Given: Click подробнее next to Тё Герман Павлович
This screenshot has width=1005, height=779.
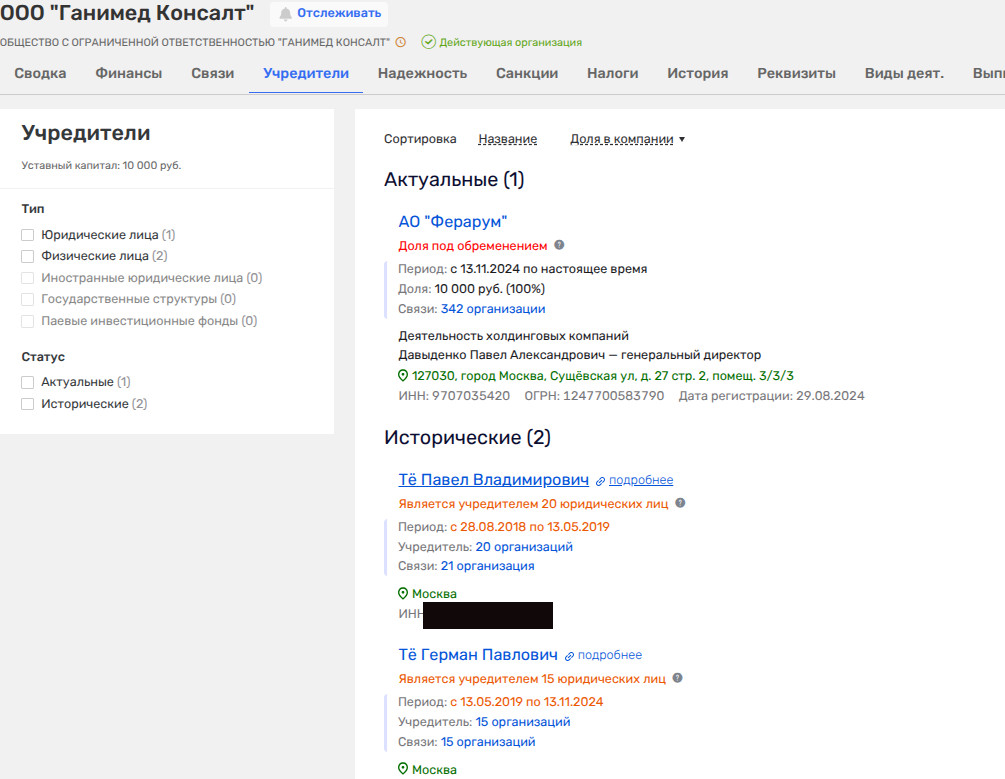Looking at the screenshot, I should pyautogui.click(x=609, y=655).
